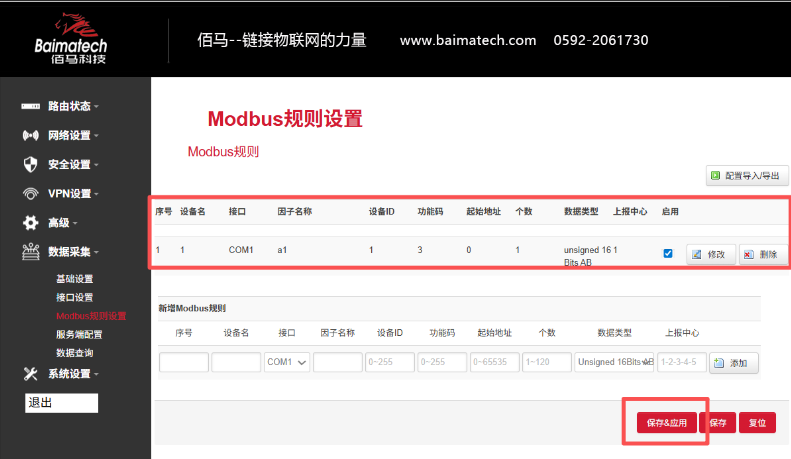Image resolution: width=791 pixels, height=459 pixels.
Task: Focus the start address 0~65535 field
Action: (x=494, y=362)
